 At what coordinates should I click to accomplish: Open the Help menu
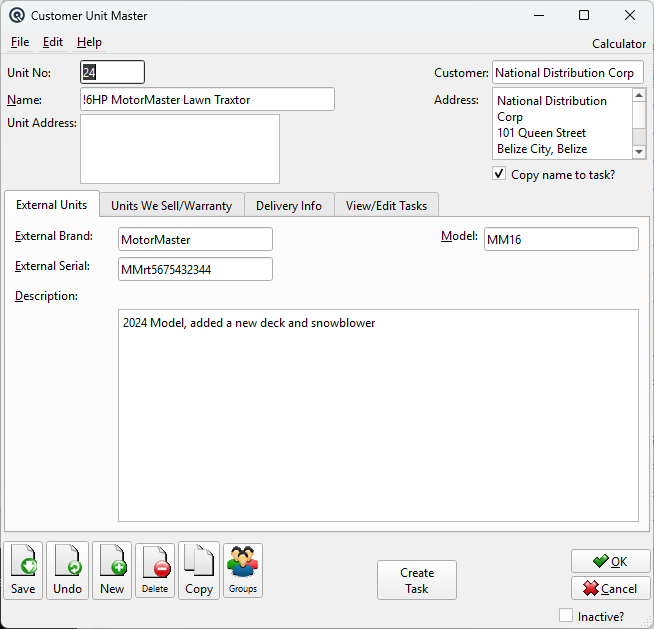coord(89,42)
